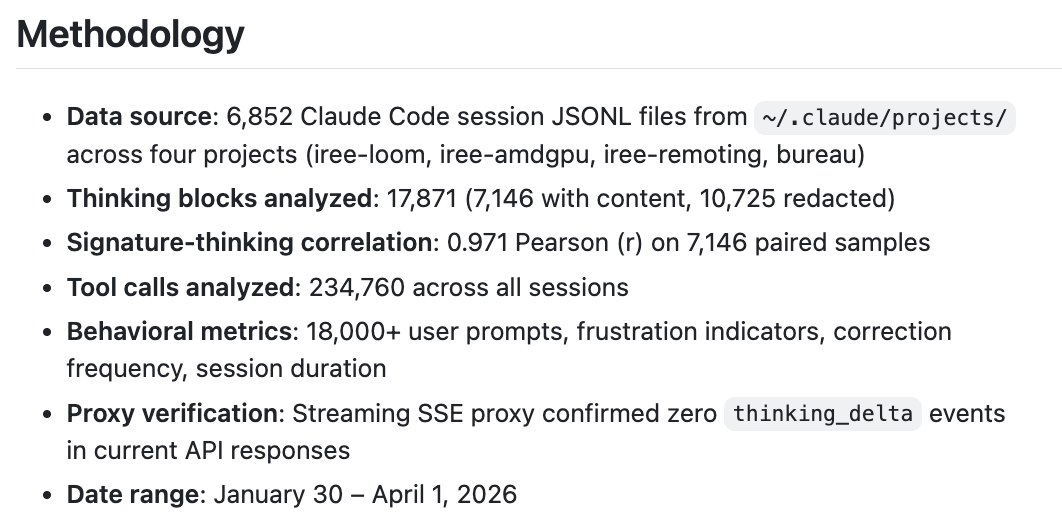
Task: Click the ~/.claude/projects/ inline code path
Action: [884, 117]
